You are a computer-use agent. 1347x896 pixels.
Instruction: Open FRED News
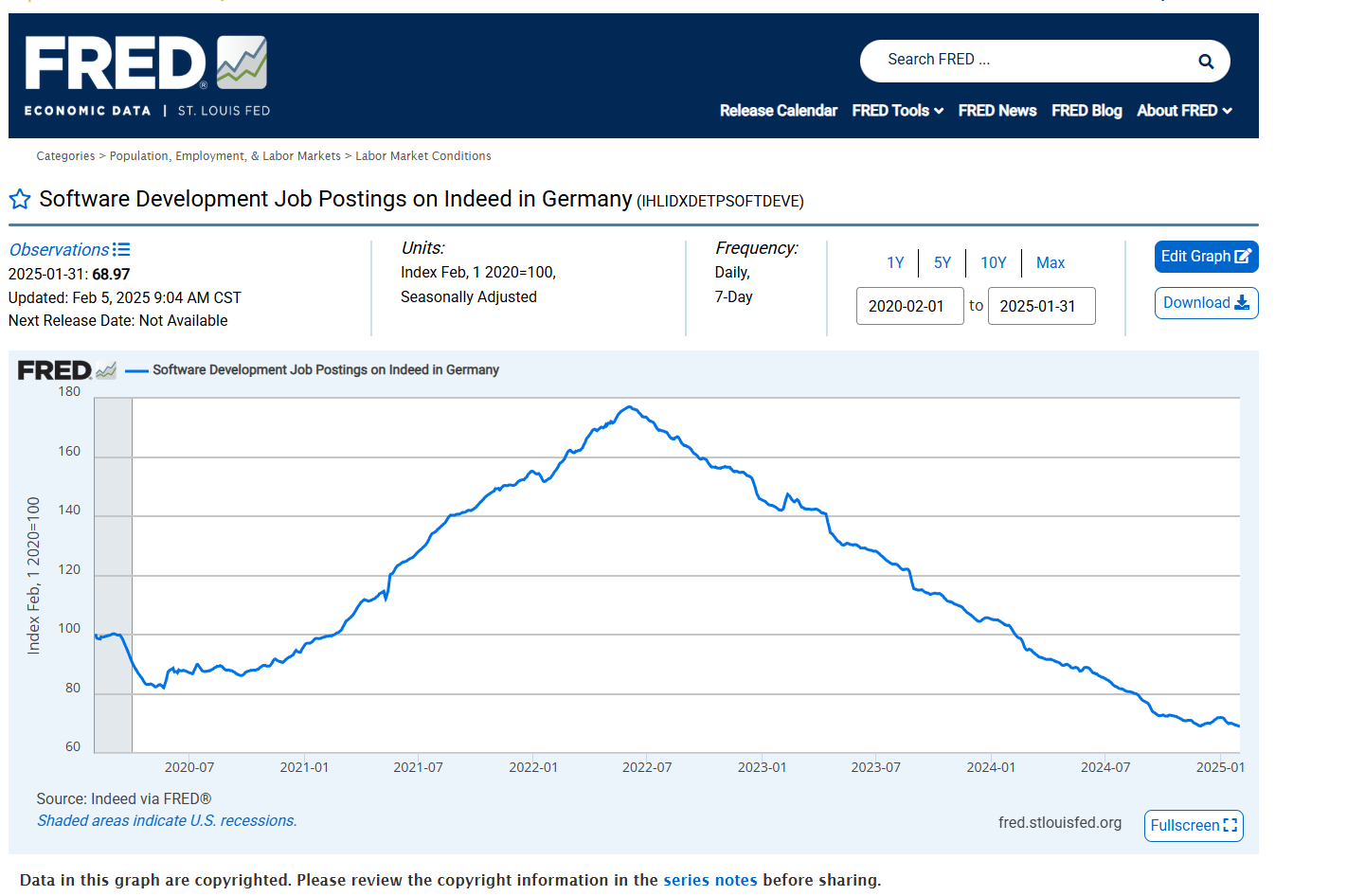(x=997, y=111)
